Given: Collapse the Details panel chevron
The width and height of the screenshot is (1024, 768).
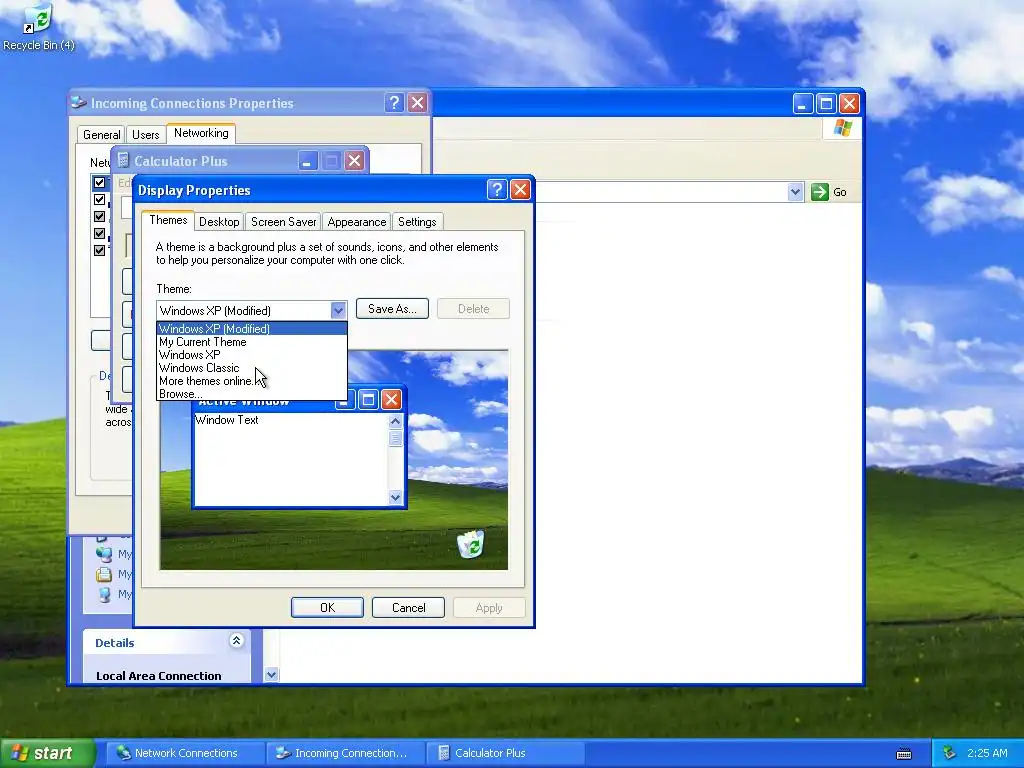Looking at the screenshot, I should point(236,641).
